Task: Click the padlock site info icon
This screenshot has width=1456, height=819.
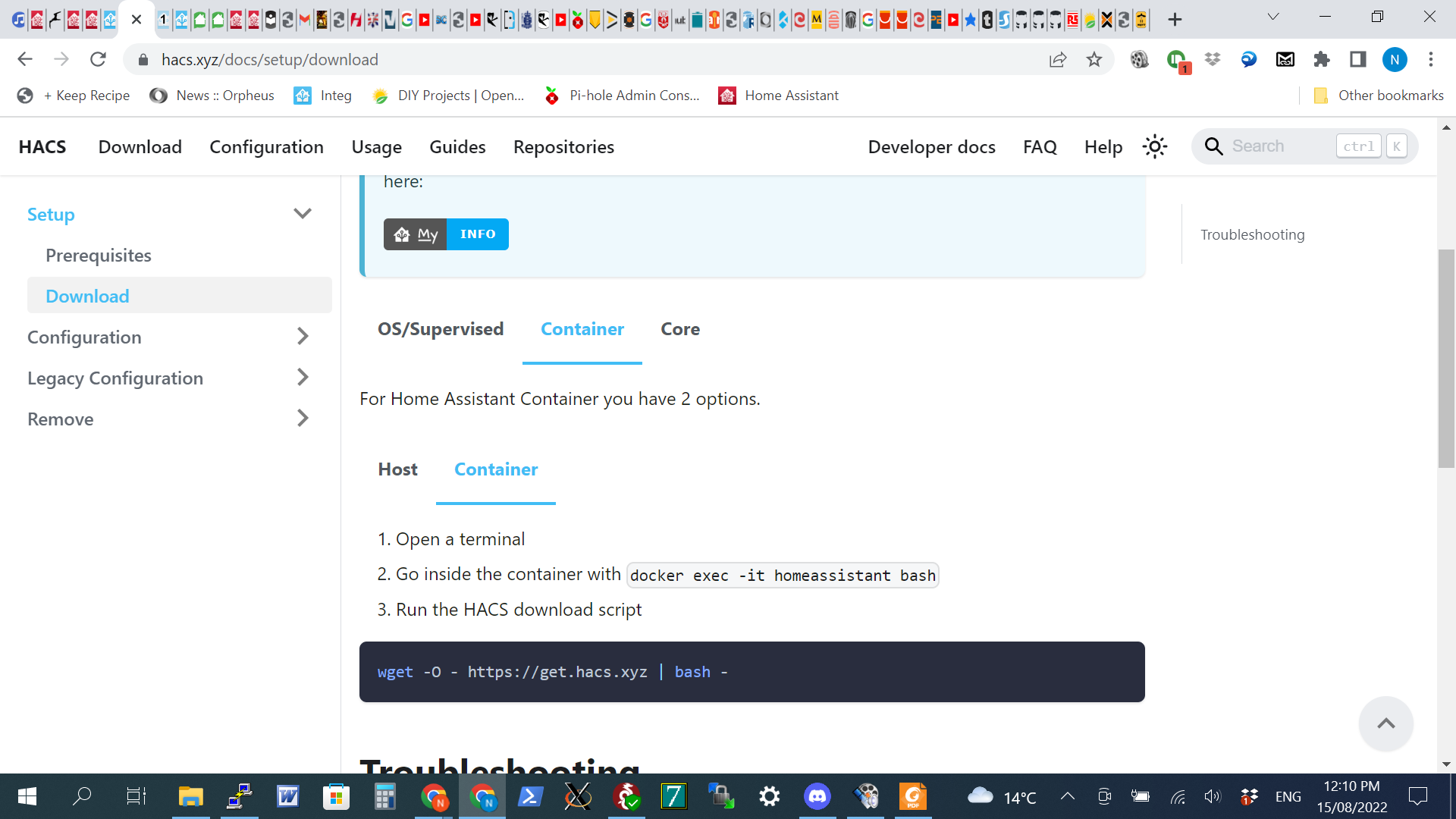Action: click(143, 59)
